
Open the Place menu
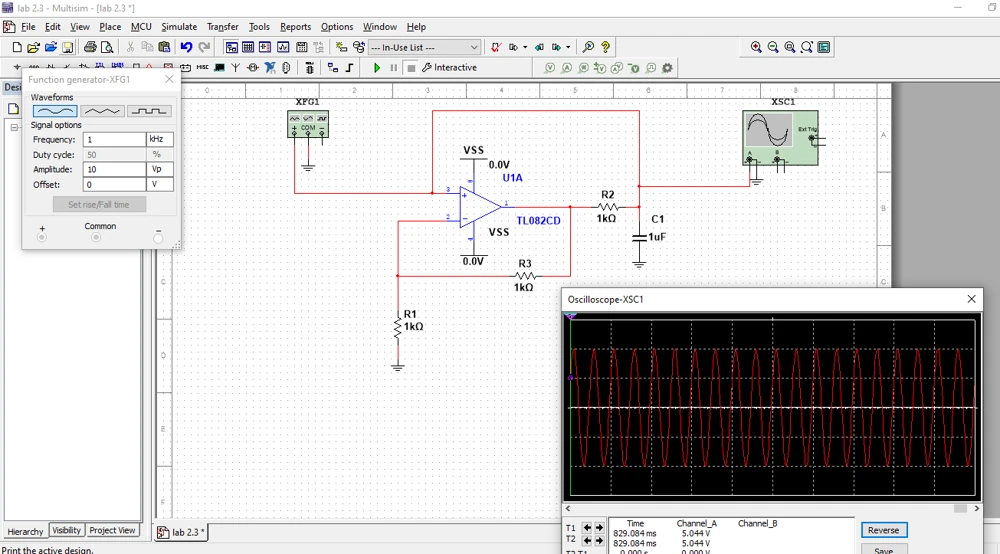click(x=110, y=27)
